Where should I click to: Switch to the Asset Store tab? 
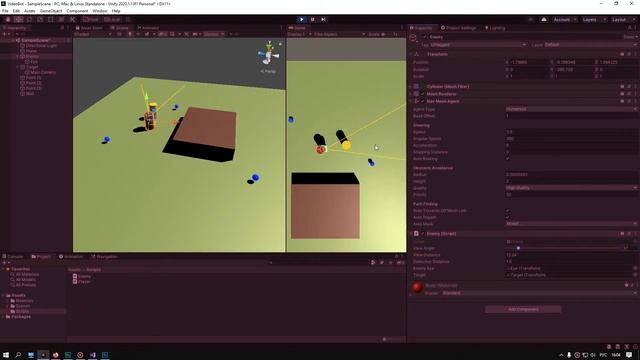(89, 28)
